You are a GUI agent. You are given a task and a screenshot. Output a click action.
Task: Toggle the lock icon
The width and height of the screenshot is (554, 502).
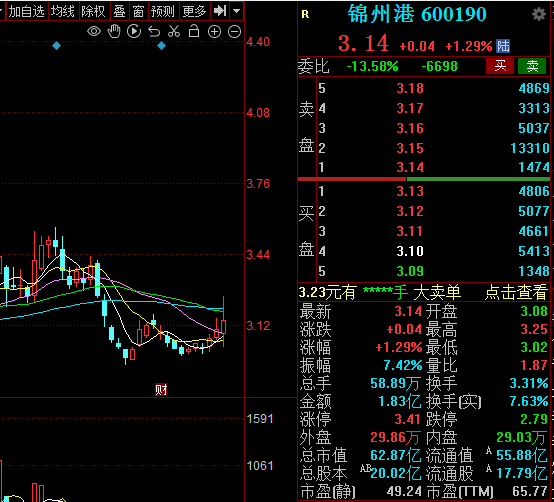click(x=194, y=31)
